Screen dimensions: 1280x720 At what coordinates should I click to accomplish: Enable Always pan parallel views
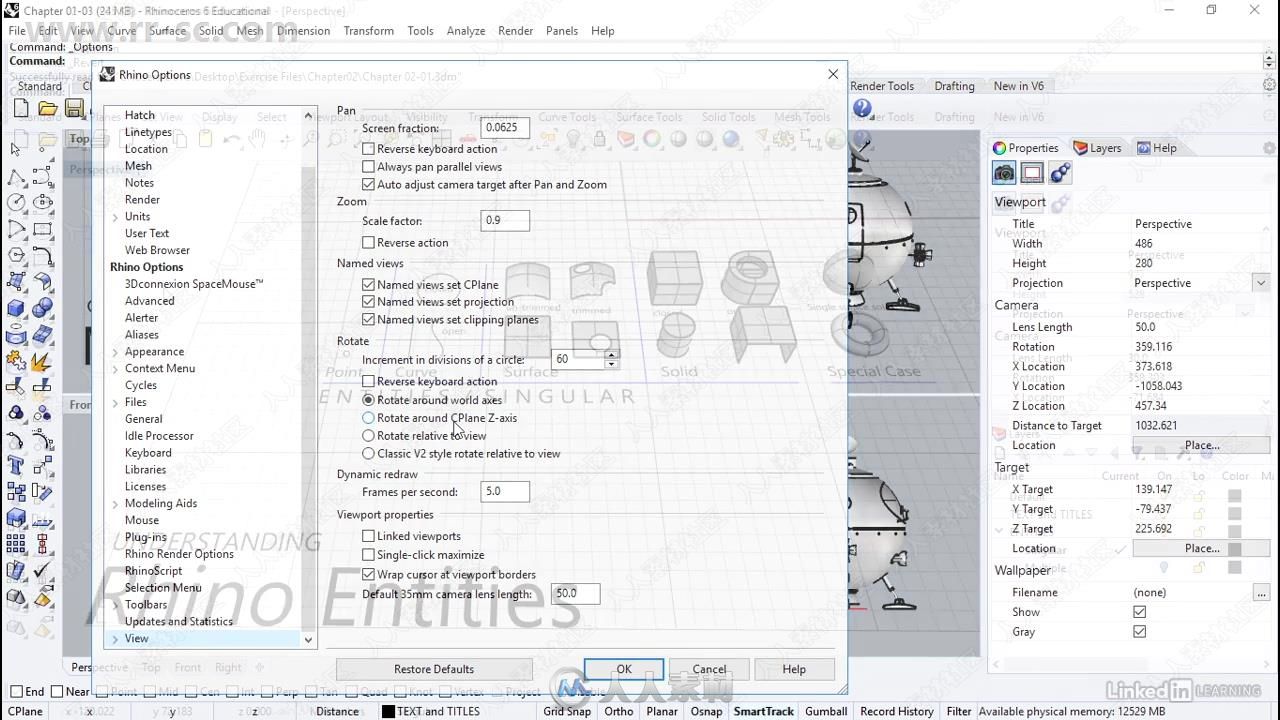click(x=368, y=167)
